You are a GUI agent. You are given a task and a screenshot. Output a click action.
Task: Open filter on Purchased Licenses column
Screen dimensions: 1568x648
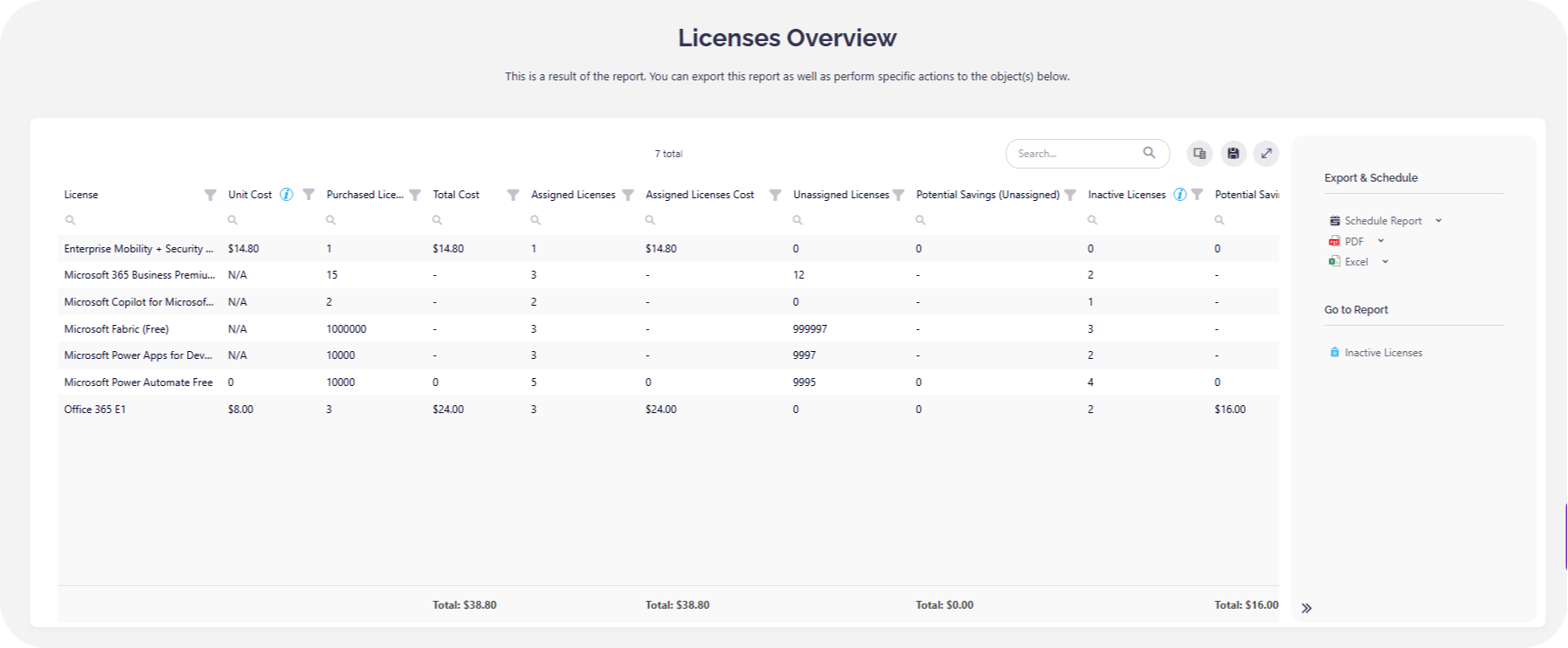point(415,195)
